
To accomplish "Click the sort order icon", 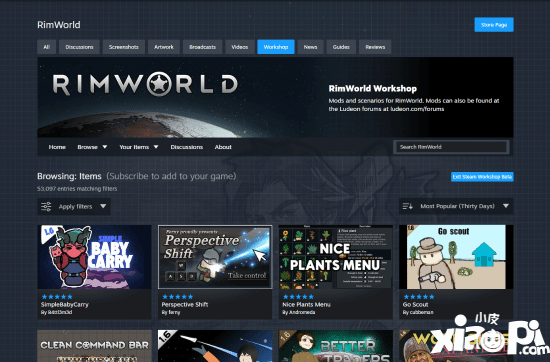I will coord(408,206).
